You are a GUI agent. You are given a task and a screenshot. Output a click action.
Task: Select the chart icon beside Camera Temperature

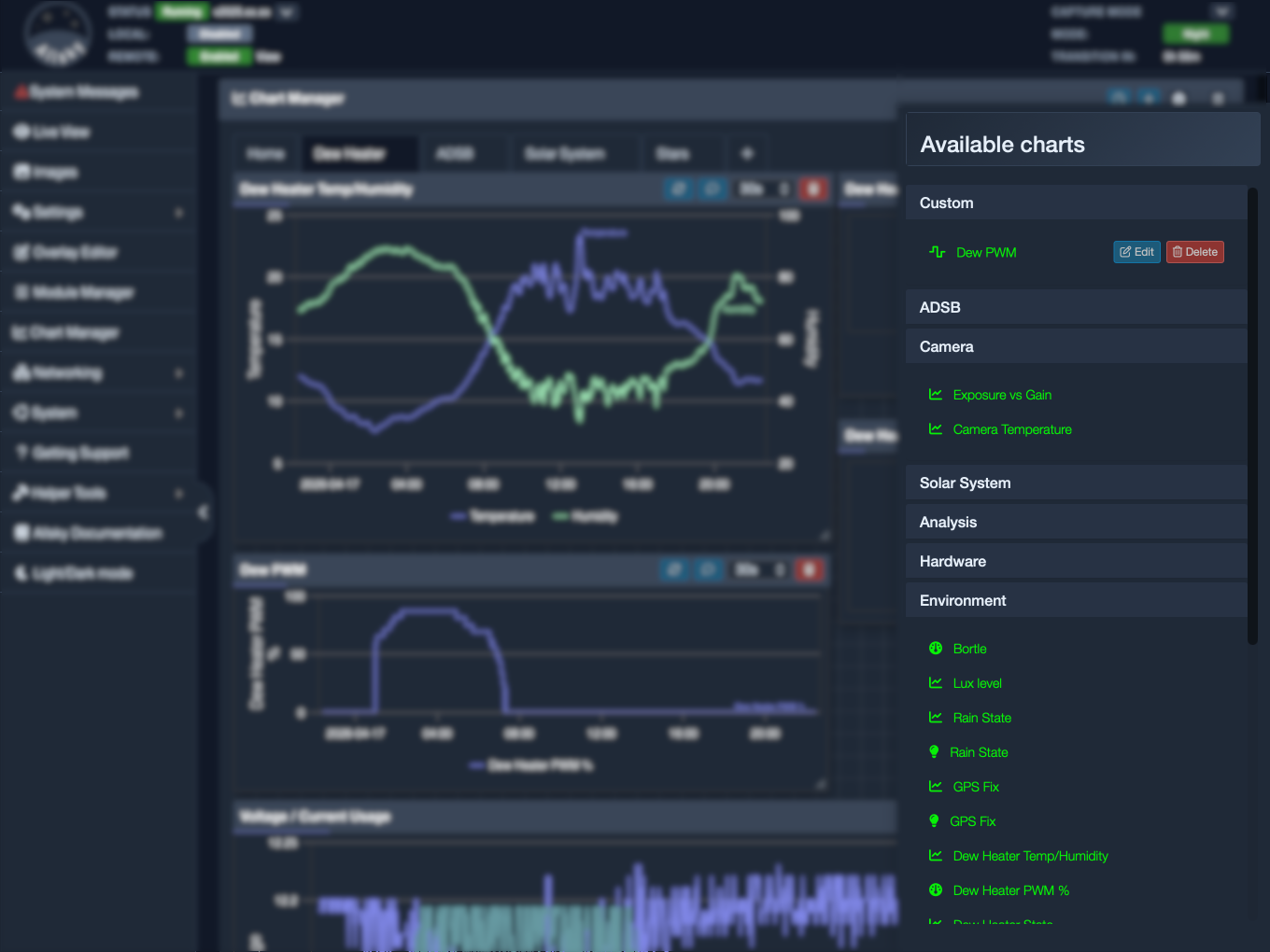point(936,429)
